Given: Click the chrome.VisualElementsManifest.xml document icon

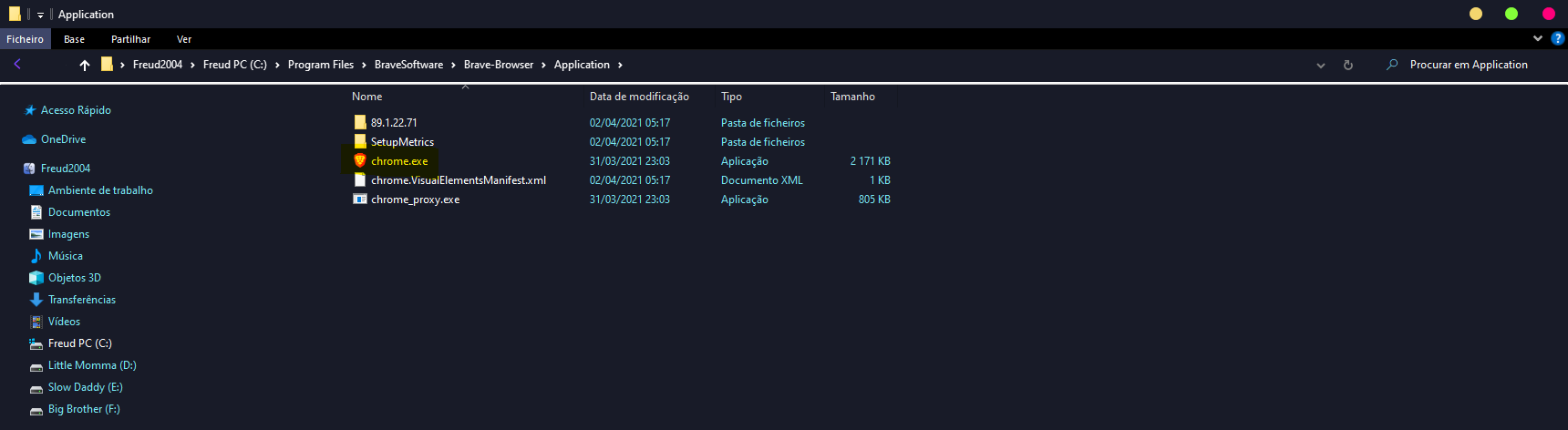Looking at the screenshot, I should 360,179.
